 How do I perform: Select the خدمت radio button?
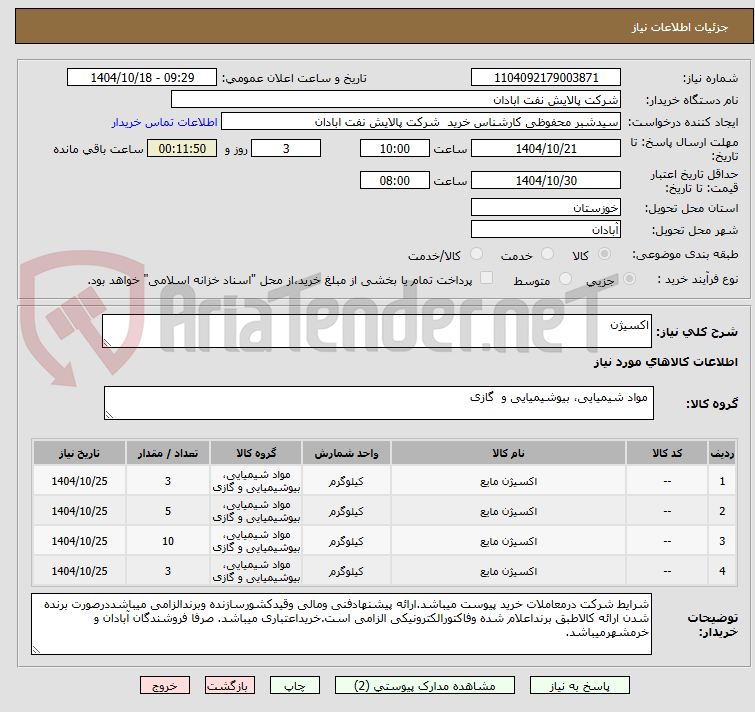click(547, 254)
